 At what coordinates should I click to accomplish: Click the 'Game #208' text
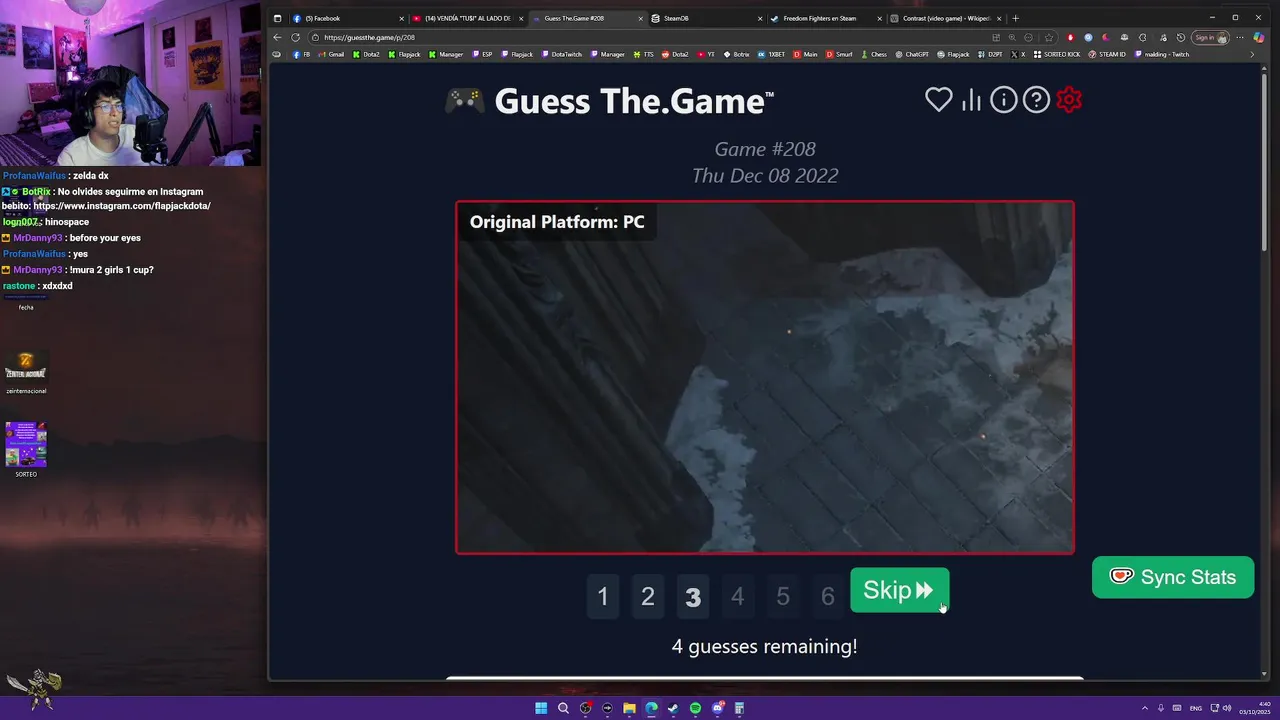coord(765,149)
